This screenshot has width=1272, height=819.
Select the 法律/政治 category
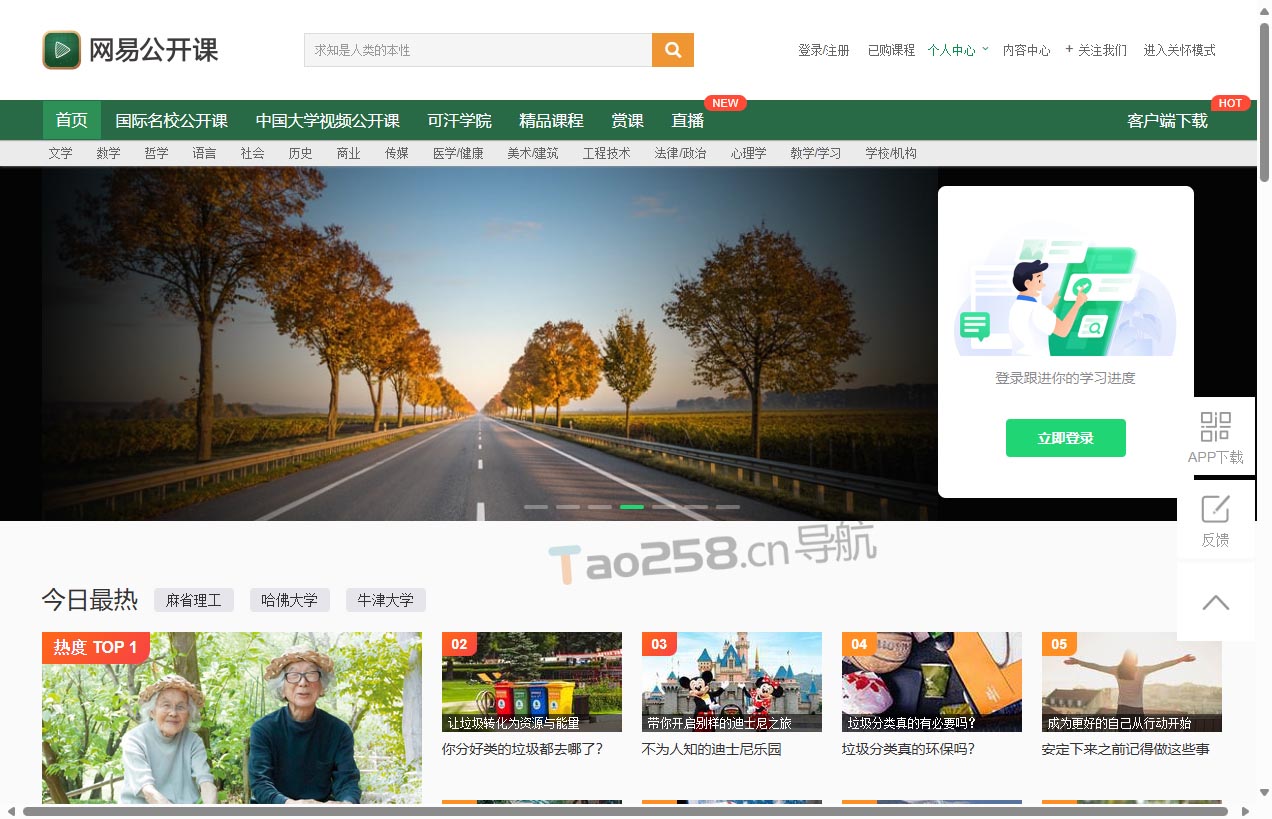tap(680, 153)
